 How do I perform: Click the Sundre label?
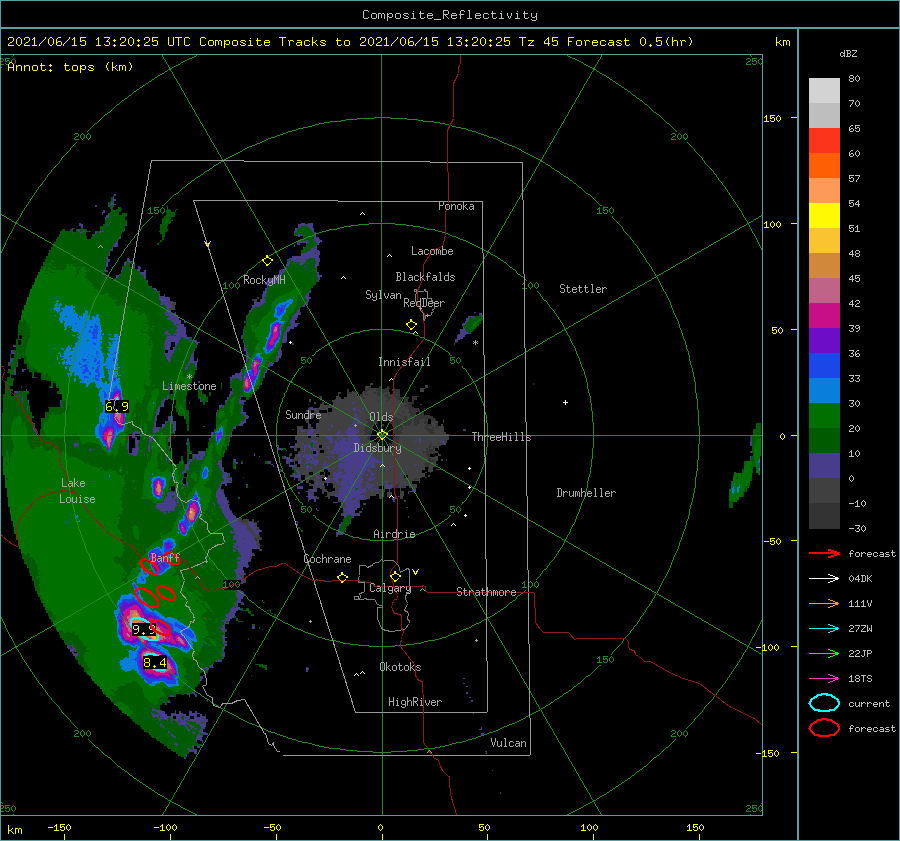point(303,414)
